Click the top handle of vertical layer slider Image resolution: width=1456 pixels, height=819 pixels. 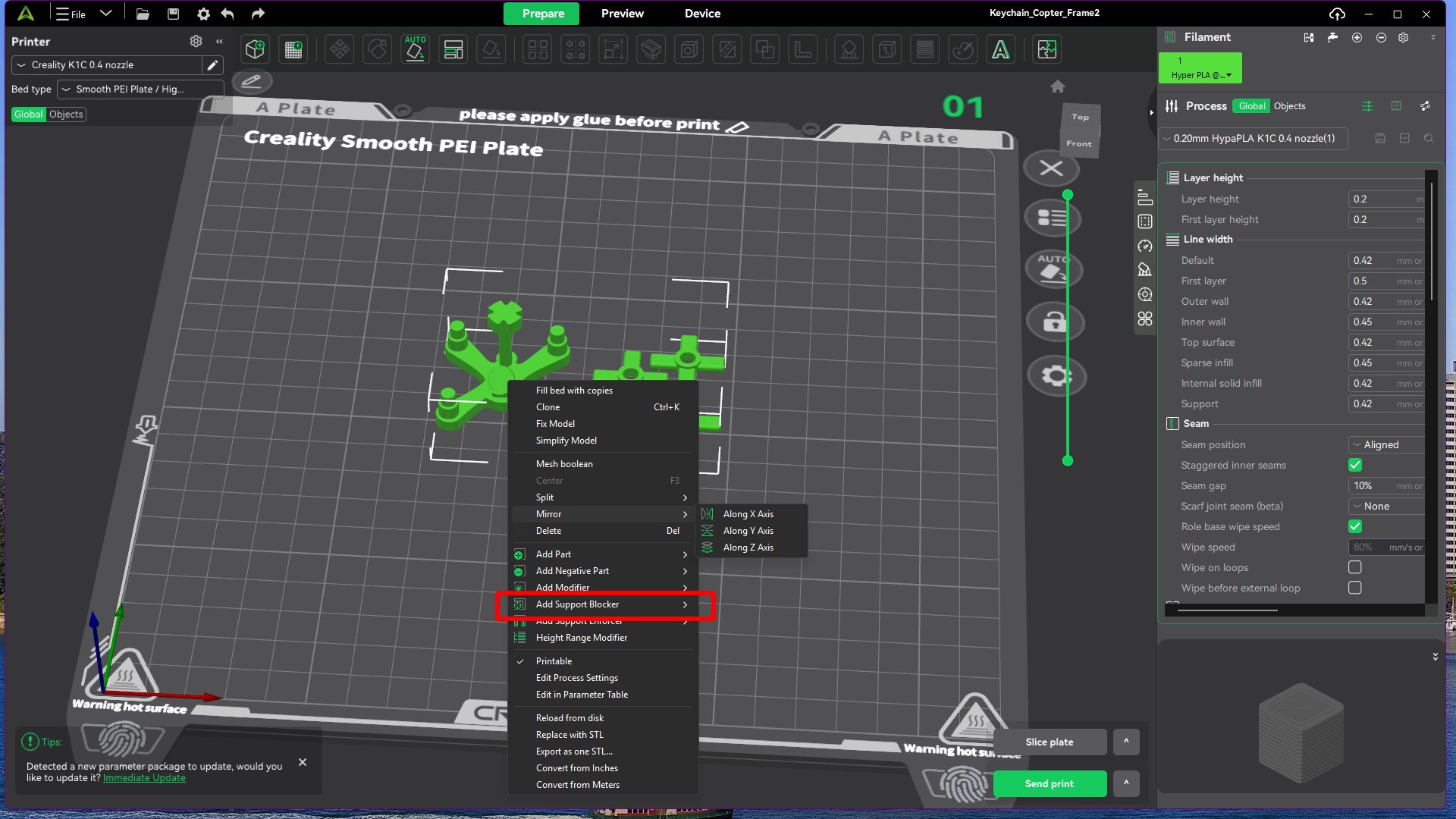coord(1068,195)
